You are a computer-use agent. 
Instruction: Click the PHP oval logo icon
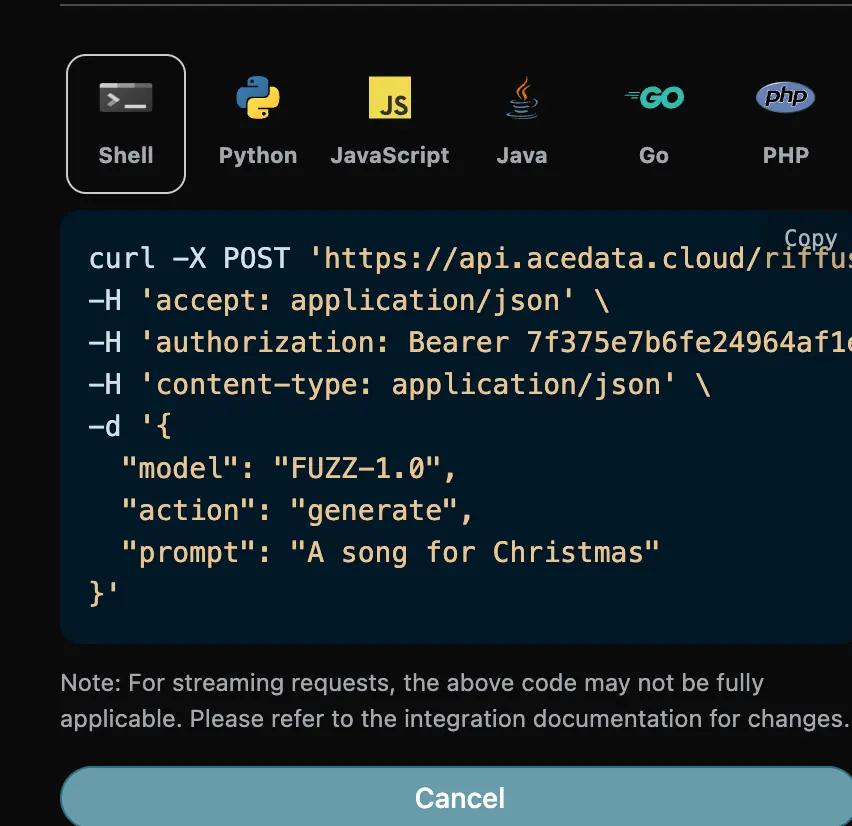[x=785, y=97]
